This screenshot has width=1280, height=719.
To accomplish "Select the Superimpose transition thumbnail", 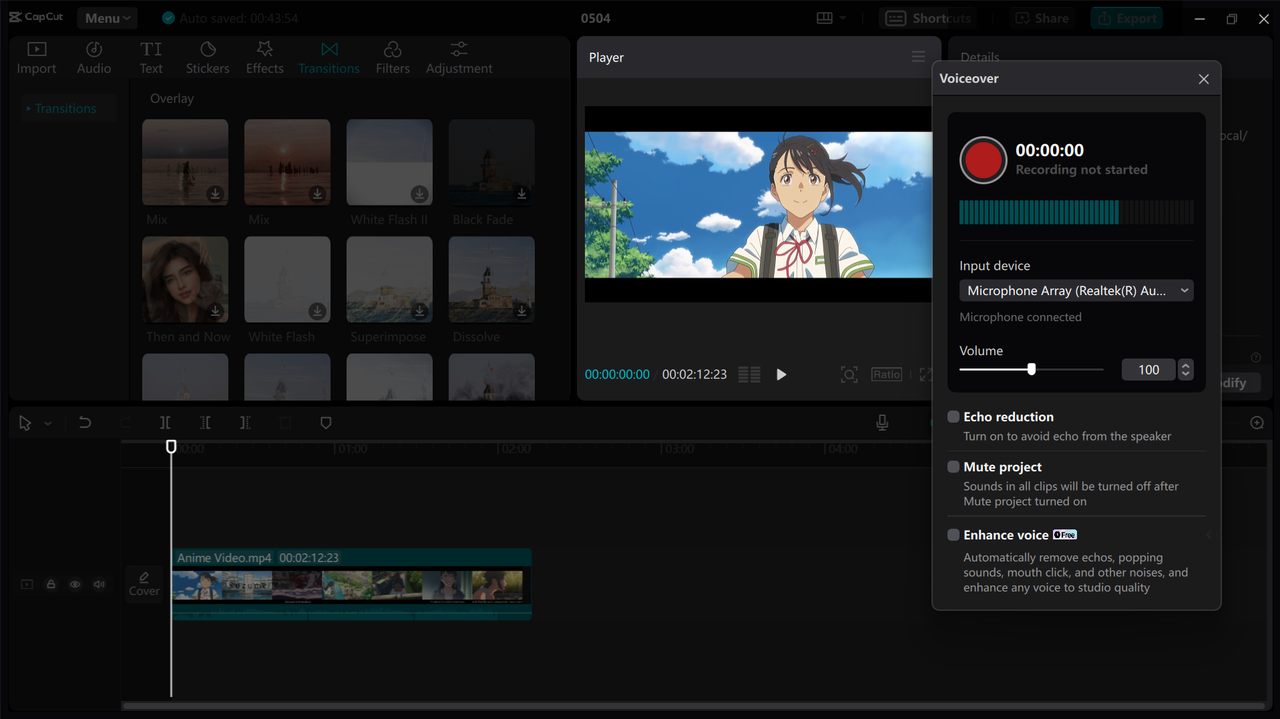I will [x=389, y=280].
